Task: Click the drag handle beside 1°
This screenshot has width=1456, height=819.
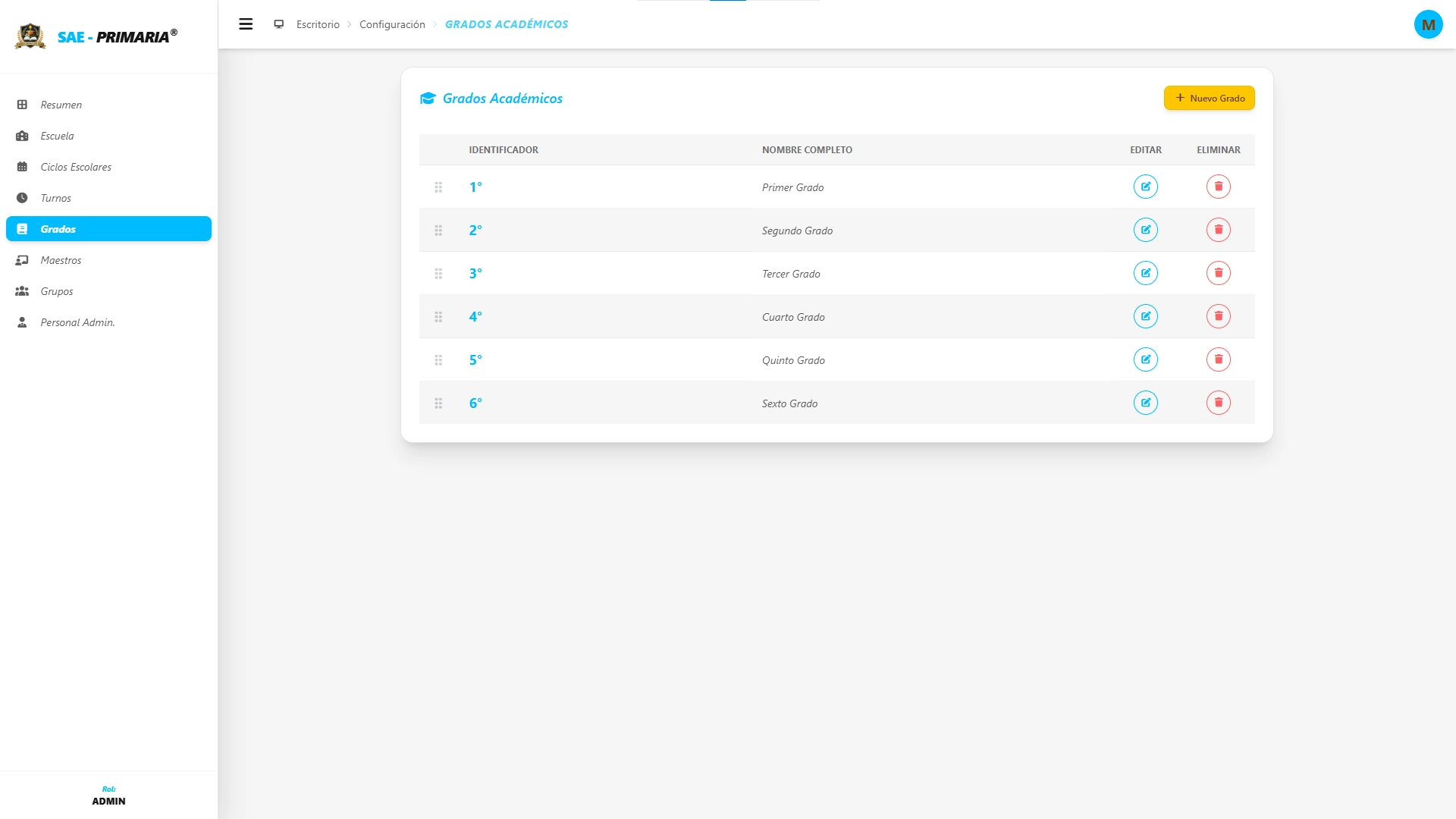Action: pyautogui.click(x=438, y=187)
